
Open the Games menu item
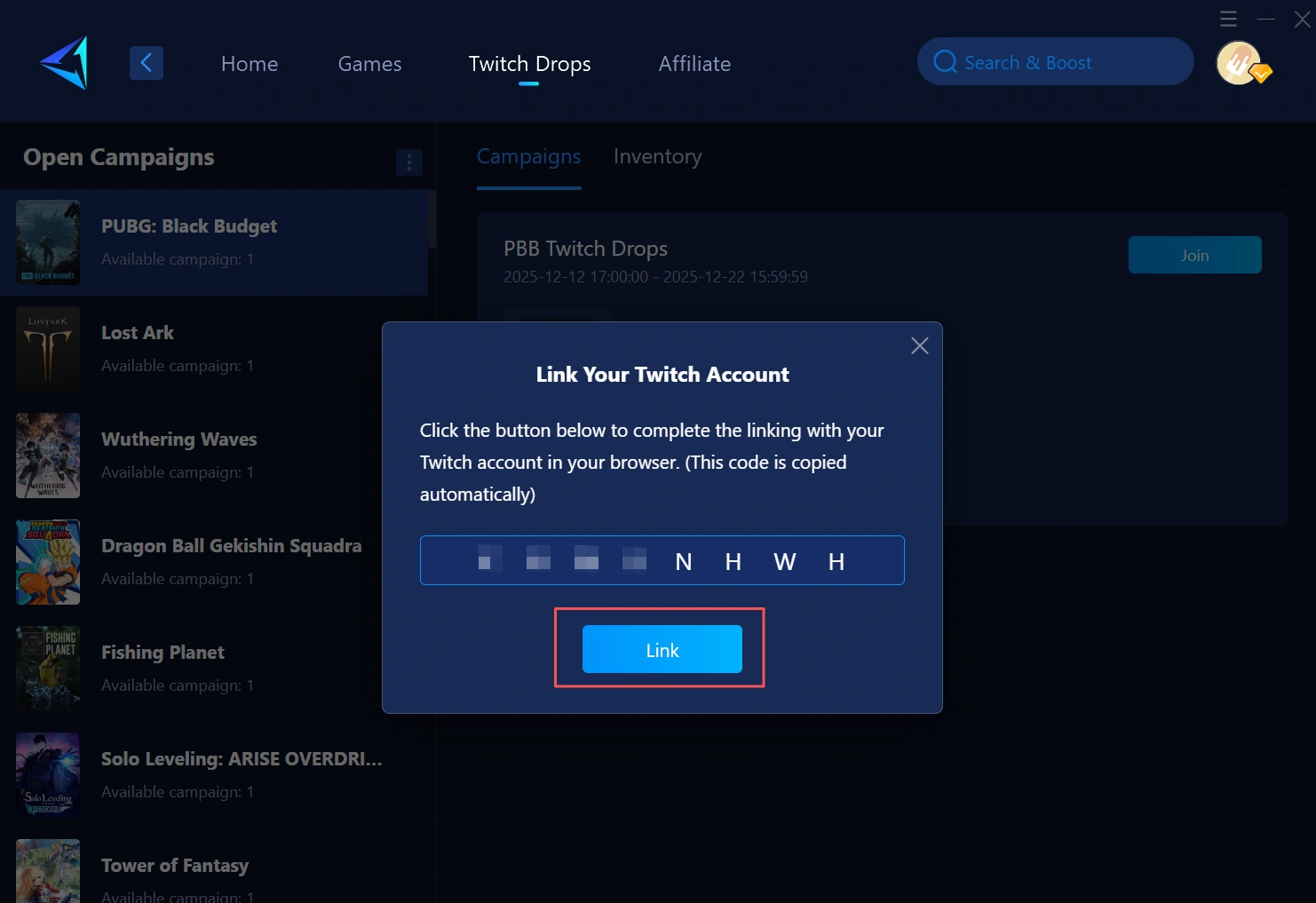pos(369,64)
